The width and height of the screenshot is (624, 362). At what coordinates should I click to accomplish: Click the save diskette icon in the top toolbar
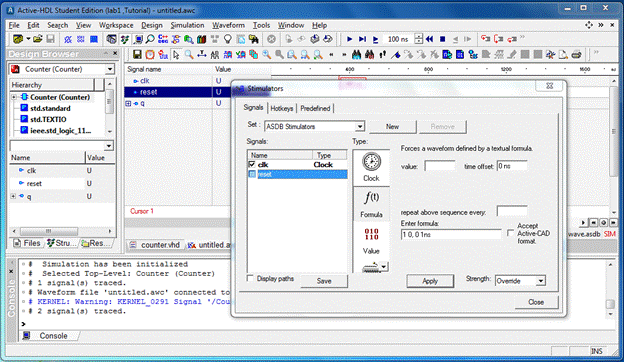click(x=50, y=39)
